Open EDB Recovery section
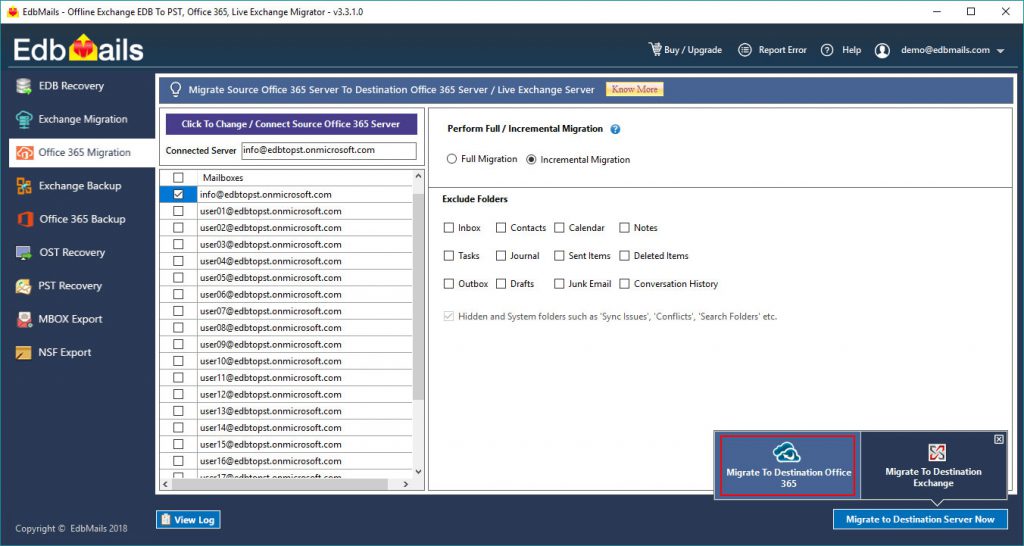 pos(71,86)
